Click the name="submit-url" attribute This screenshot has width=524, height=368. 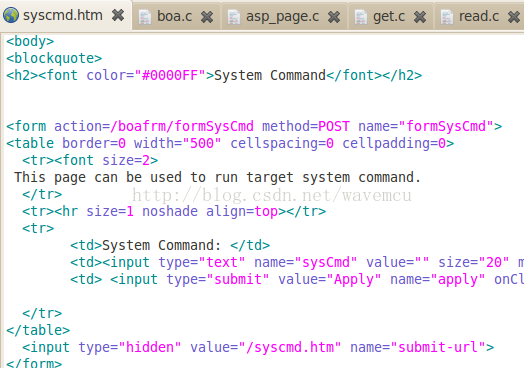point(418,348)
